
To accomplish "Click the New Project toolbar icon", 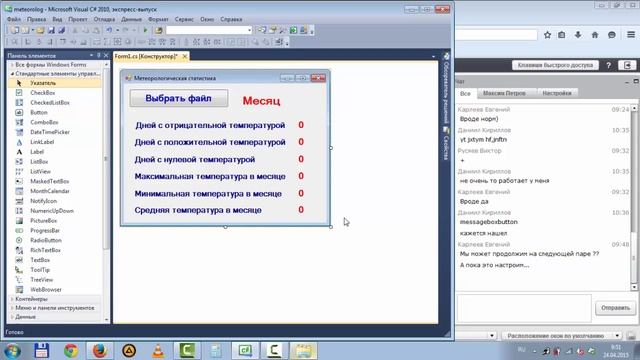I will [x=15, y=30].
